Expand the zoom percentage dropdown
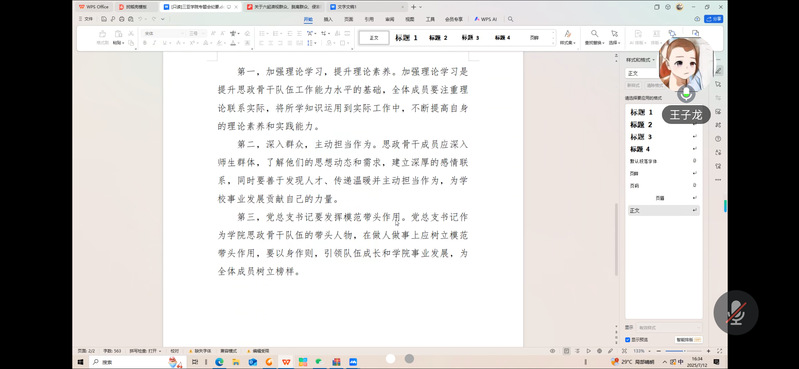 point(640,351)
